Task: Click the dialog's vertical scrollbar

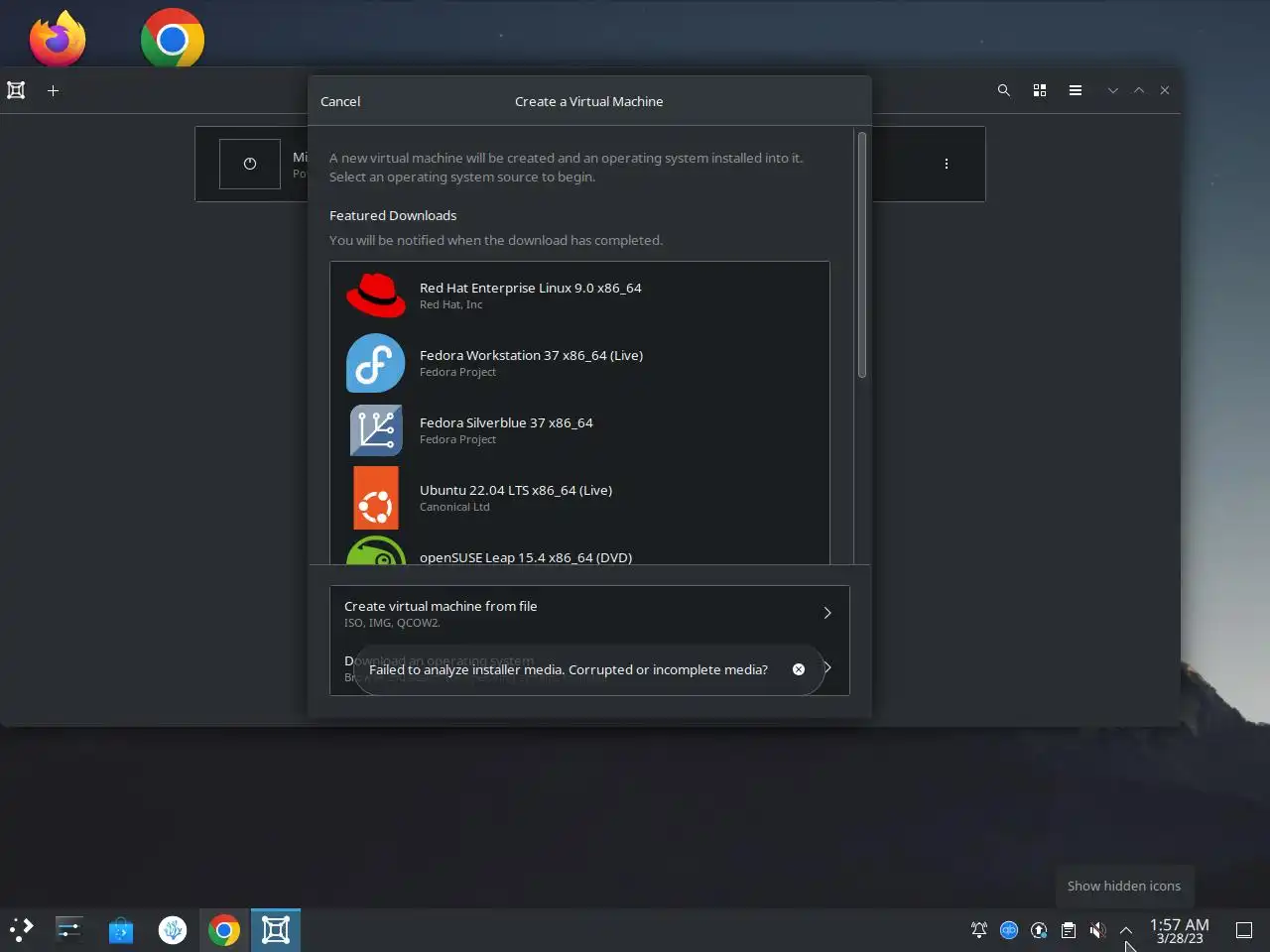Action: click(x=862, y=255)
